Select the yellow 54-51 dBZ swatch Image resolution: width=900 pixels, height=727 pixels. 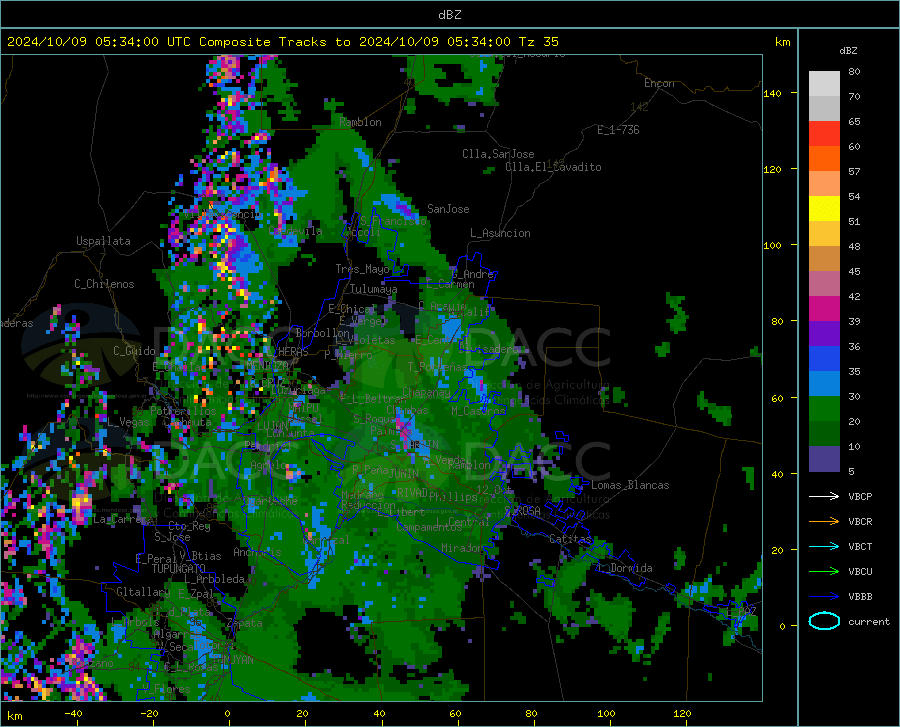point(824,209)
